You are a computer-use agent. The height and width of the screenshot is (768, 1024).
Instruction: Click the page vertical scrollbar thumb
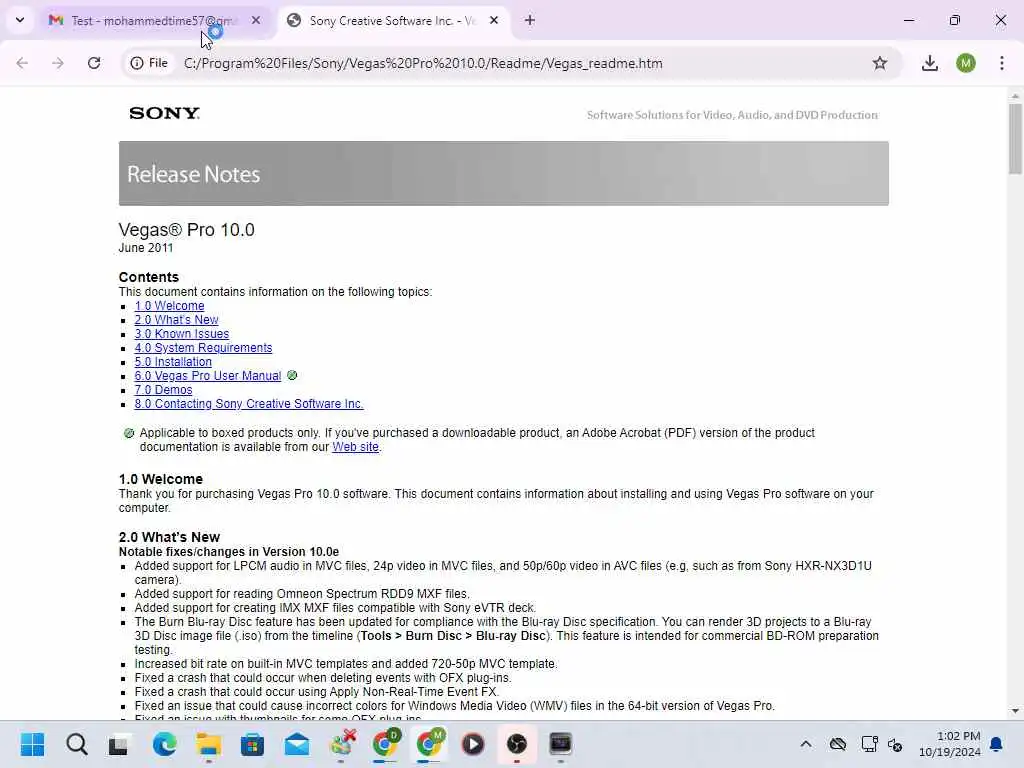(1015, 138)
